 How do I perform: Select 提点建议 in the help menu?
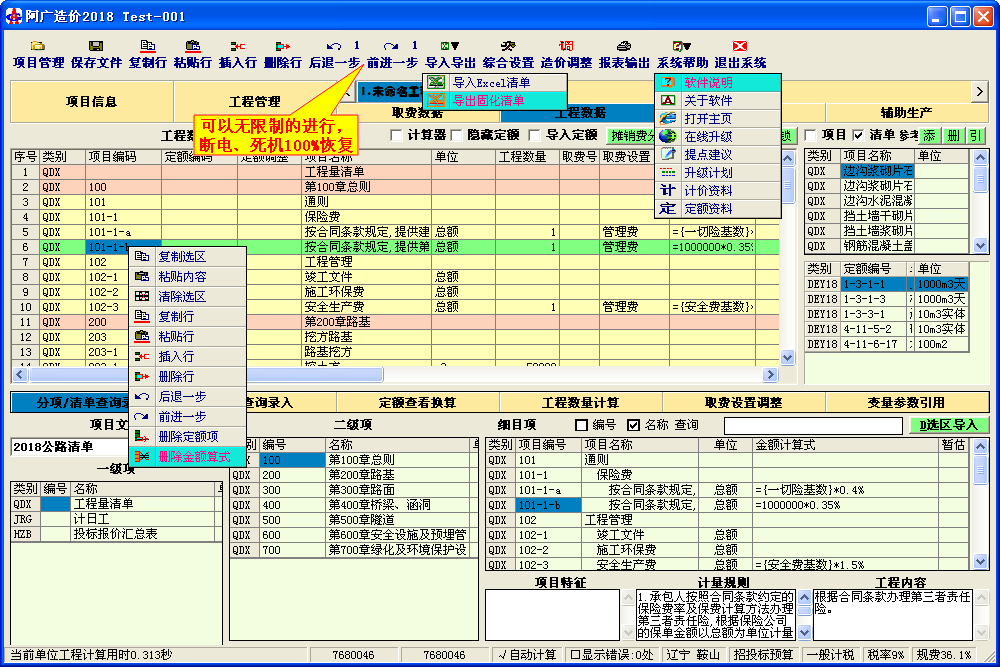718,154
